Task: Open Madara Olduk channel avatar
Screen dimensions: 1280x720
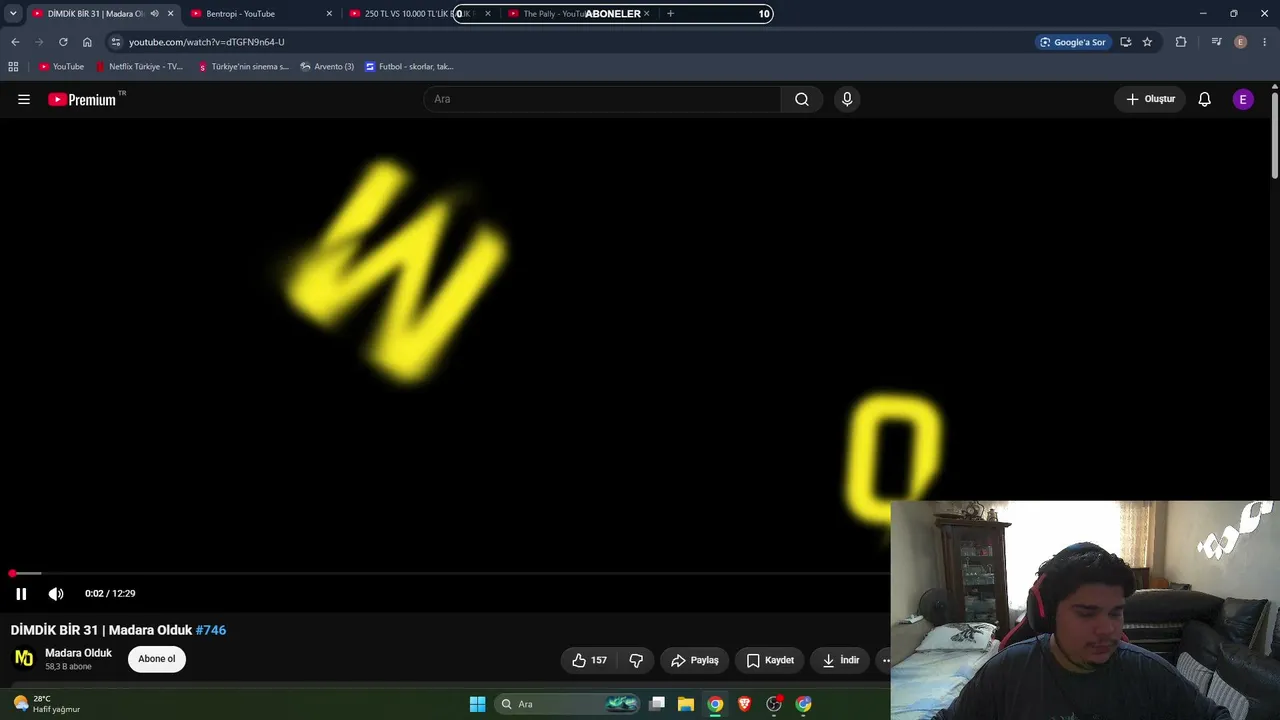Action: click(24, 658)
